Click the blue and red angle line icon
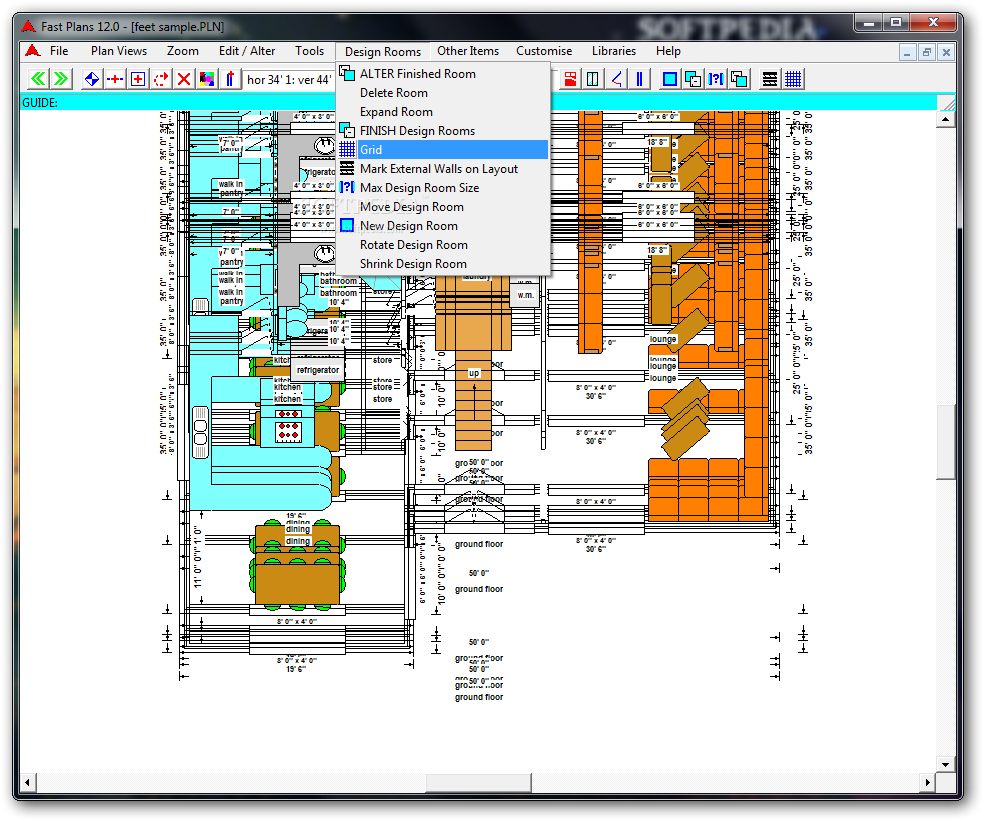The image size is (984, 821). coord(616,79)
